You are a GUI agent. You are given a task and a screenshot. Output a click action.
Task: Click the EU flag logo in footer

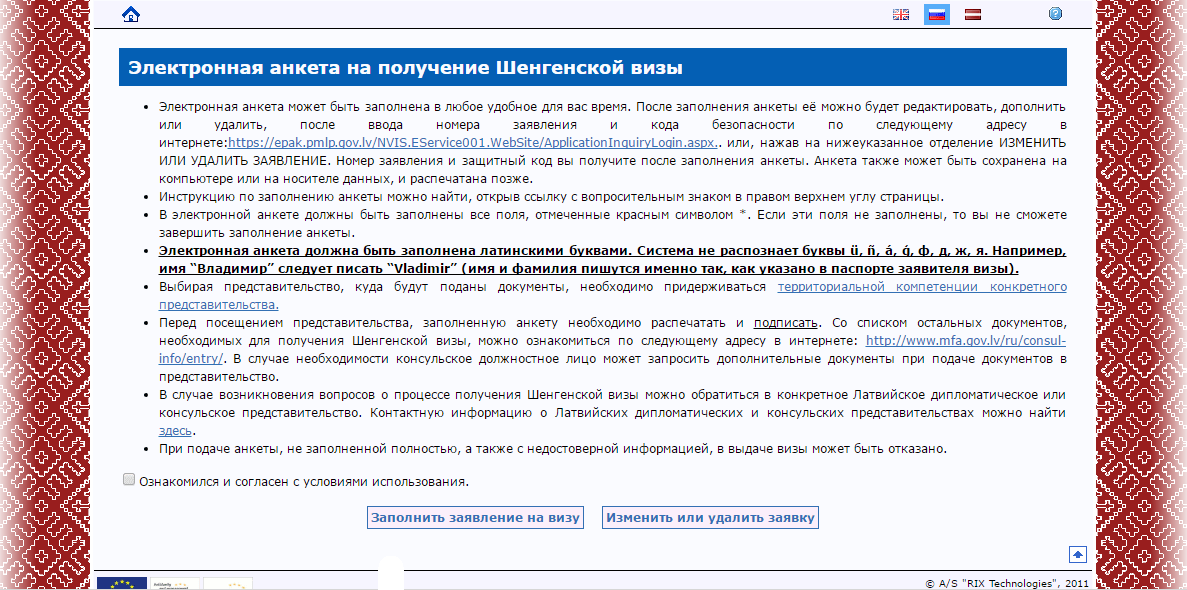click(x=122, y=583)
